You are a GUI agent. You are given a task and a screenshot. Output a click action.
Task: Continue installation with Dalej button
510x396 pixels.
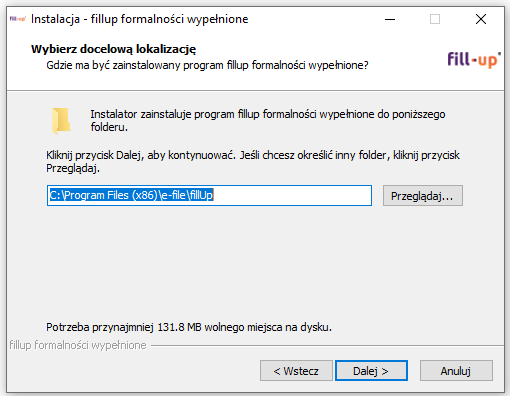[x=371, y=371]
